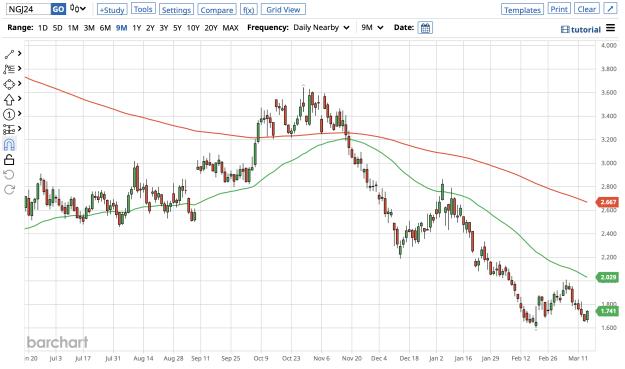625x369 pixels.
Task: Select the arrow marker tool icon
Action: click(9, 99)
